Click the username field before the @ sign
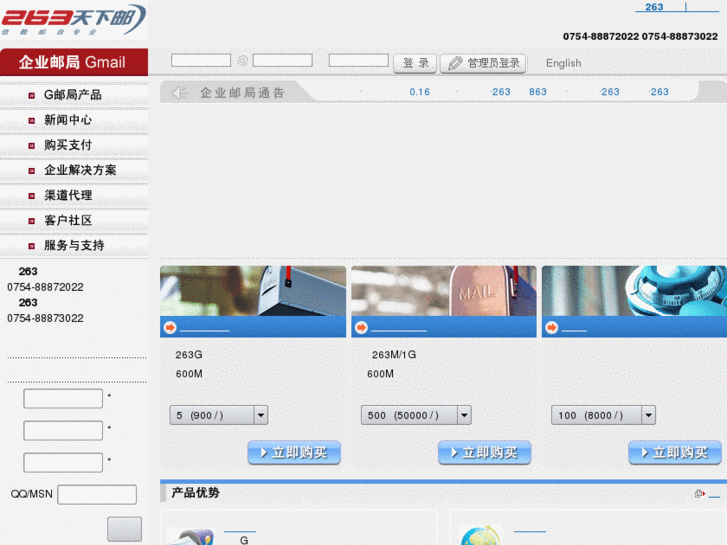727x545 pixels. coord(201,60)
